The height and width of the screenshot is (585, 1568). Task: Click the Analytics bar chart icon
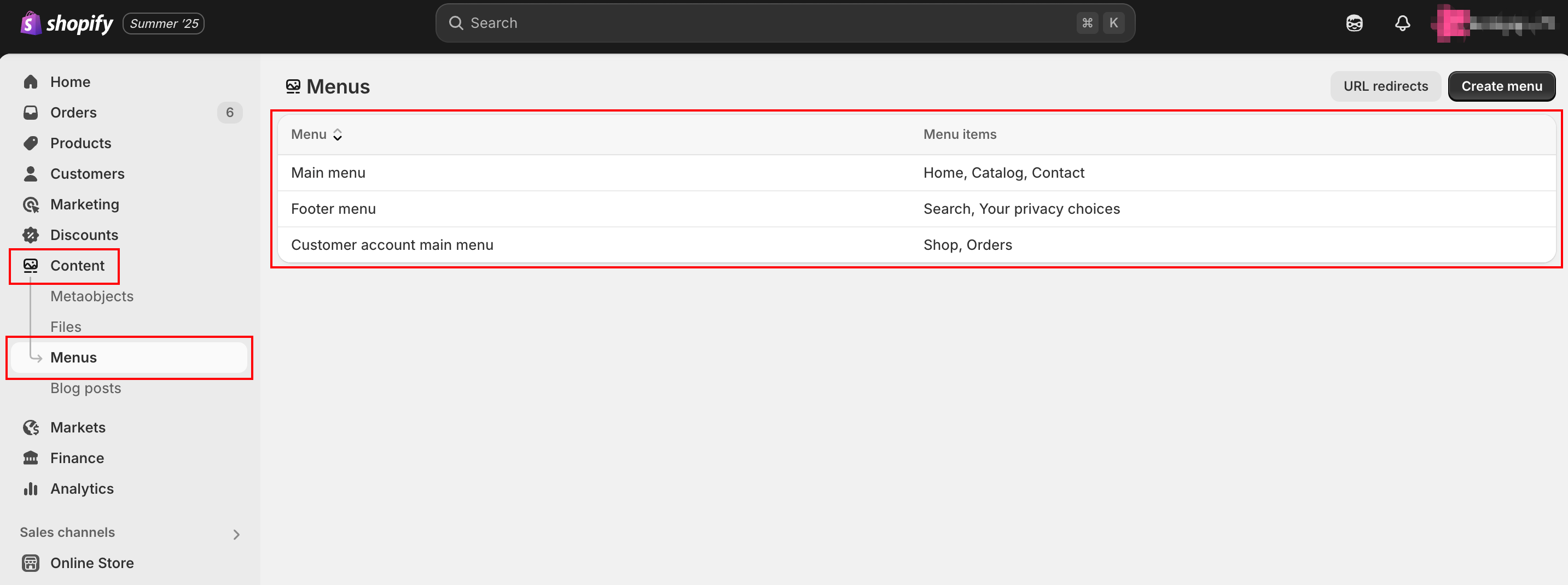tap(31, 489)
